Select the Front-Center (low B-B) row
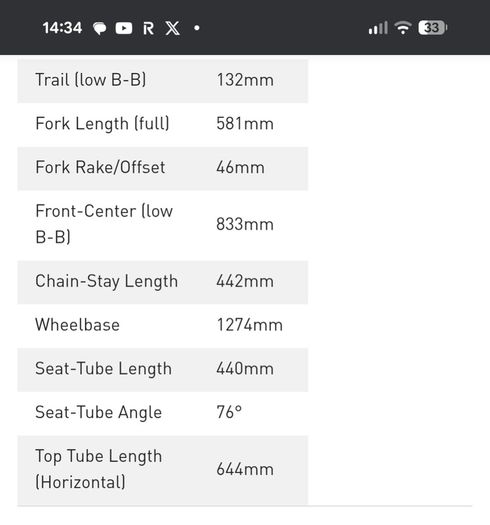490x525 pixels. coord(163,225)
